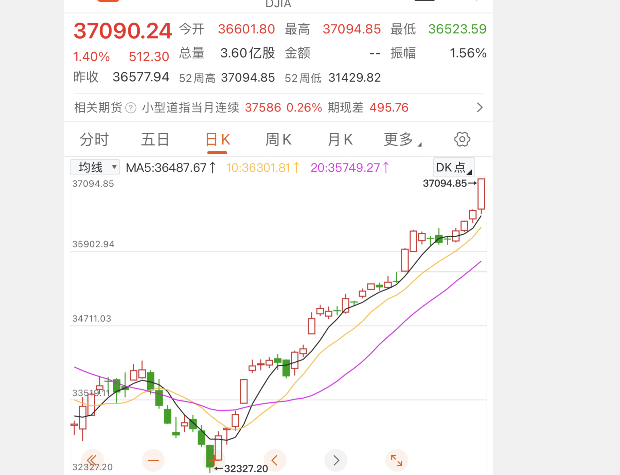Select the 日K daily candlestick tab
Viewport: 620px width, 475px height.
217,140
